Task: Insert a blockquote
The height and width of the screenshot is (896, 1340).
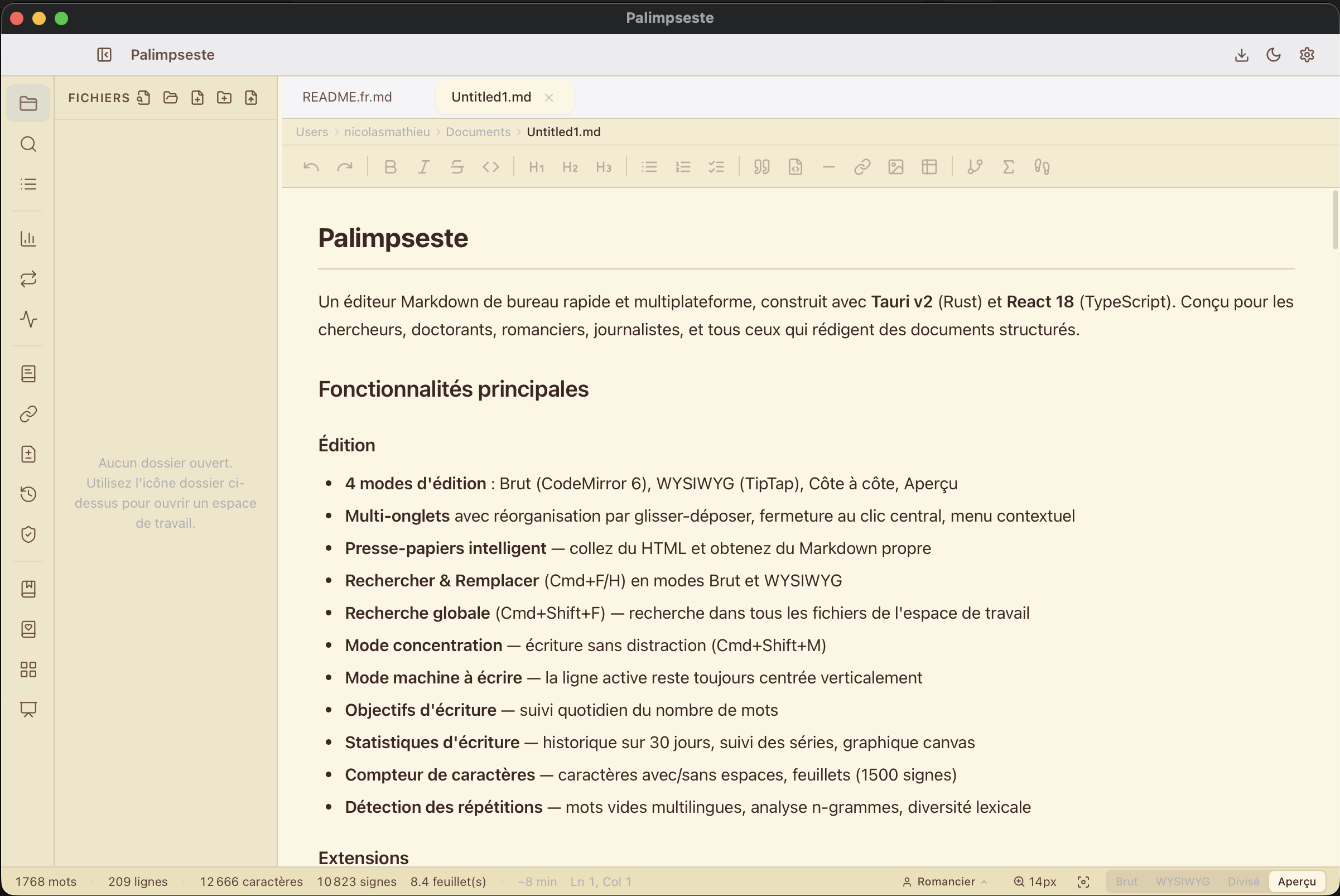Action: [x=761, y=167]
